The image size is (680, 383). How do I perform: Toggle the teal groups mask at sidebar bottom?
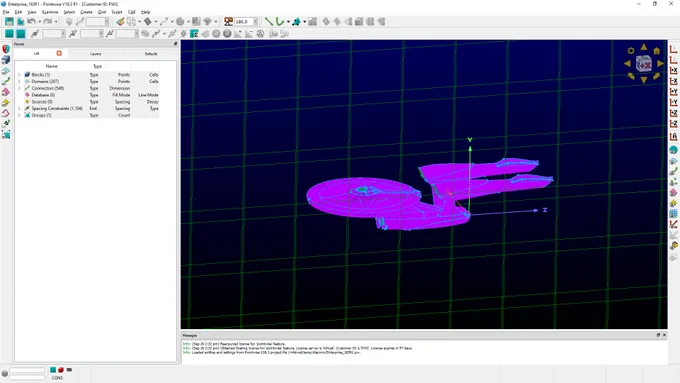point(6,134)
